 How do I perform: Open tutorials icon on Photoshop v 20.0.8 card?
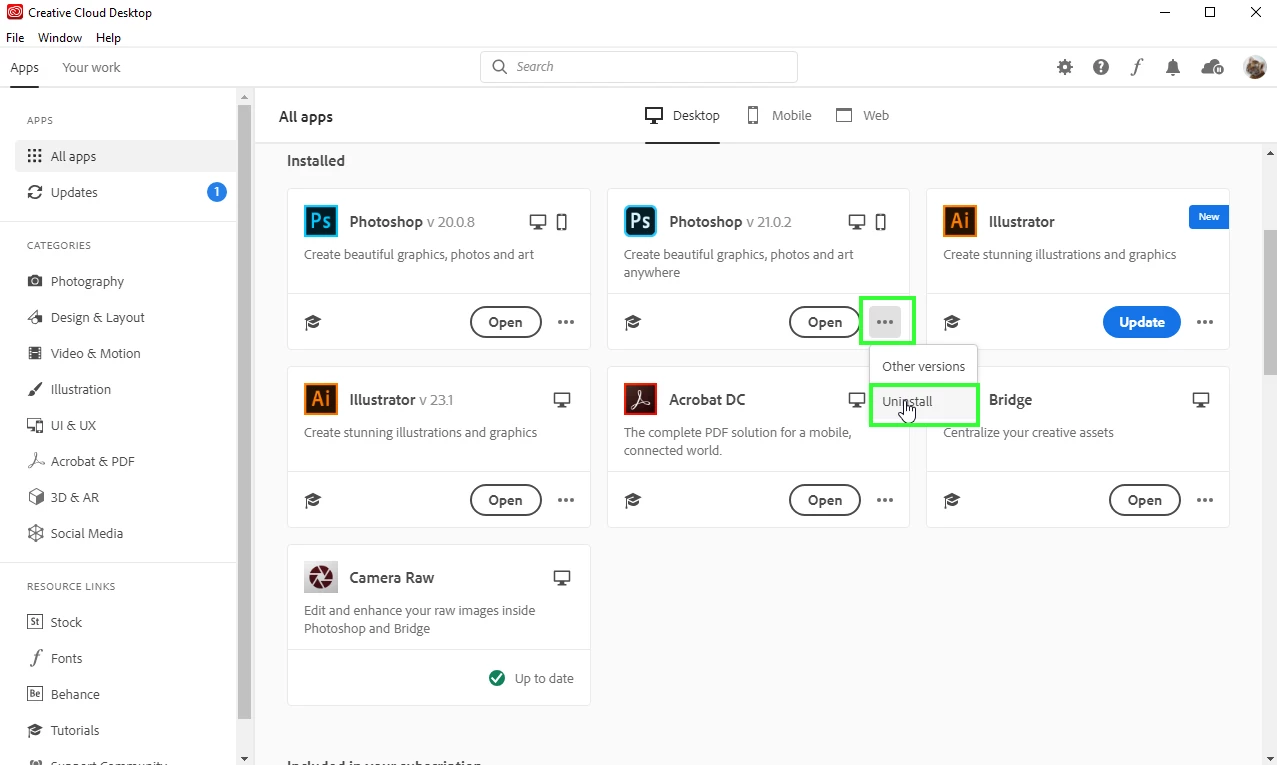(x=313, y=322)
